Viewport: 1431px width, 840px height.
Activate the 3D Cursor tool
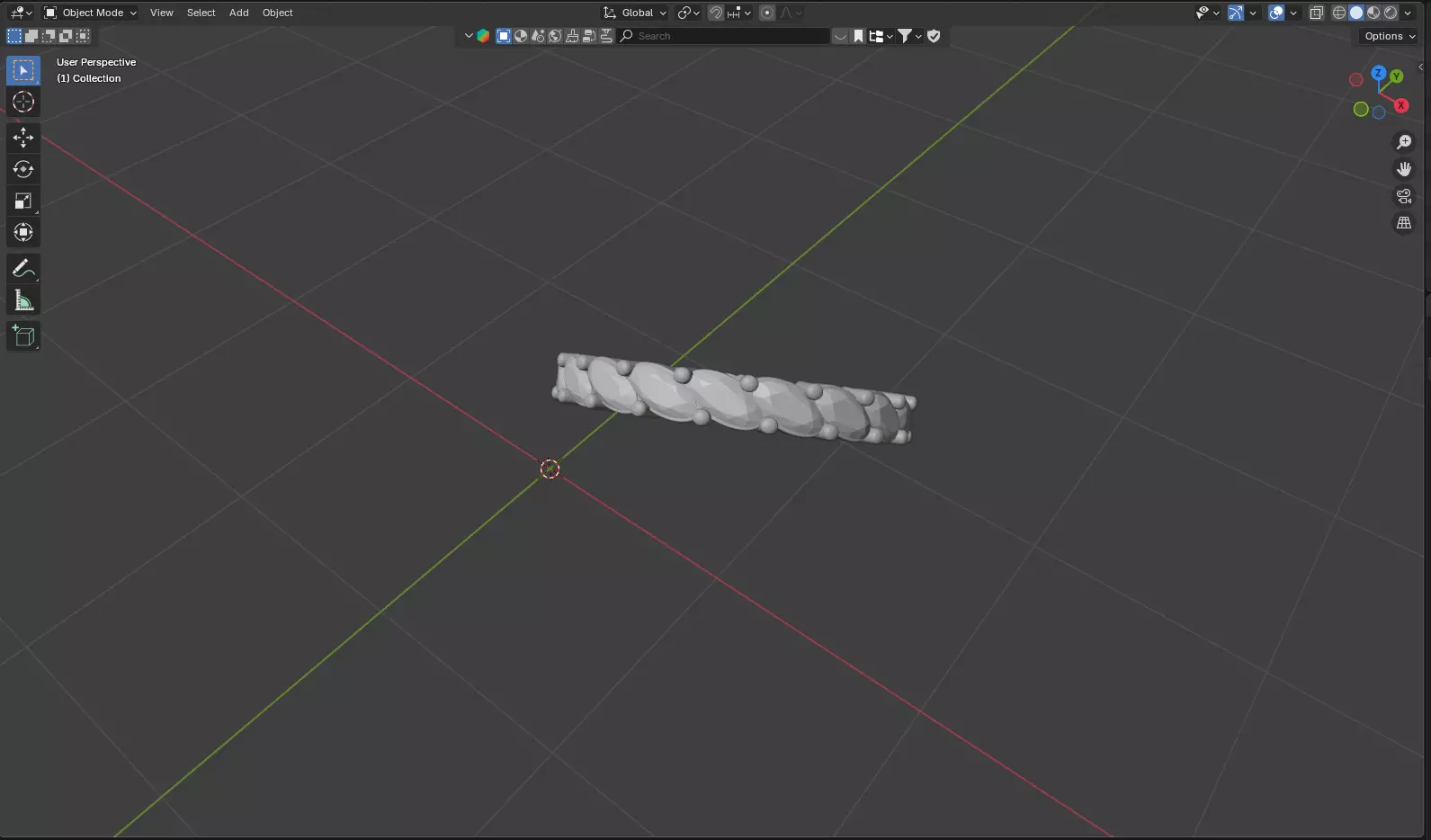[23, 102]
